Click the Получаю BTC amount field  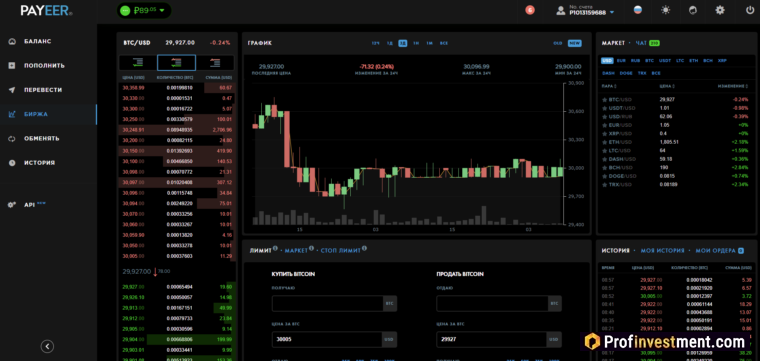[328, 304]
